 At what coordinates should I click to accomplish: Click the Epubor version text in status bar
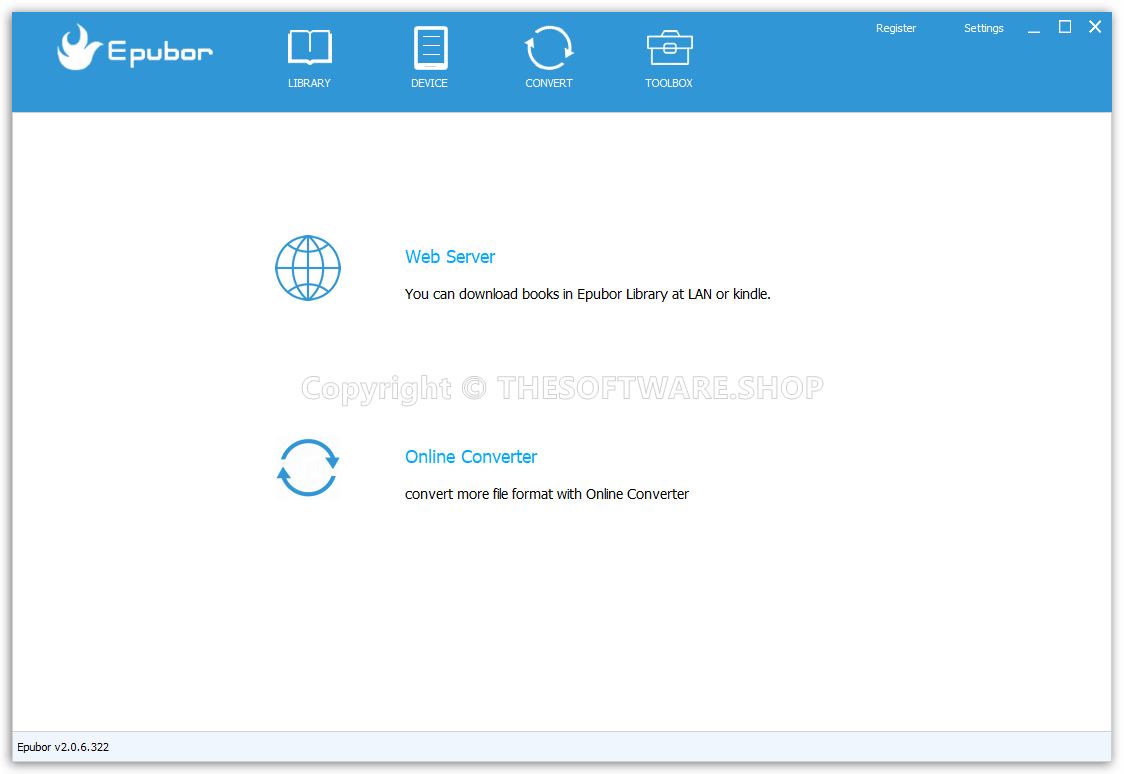click(x=62, y=747)
